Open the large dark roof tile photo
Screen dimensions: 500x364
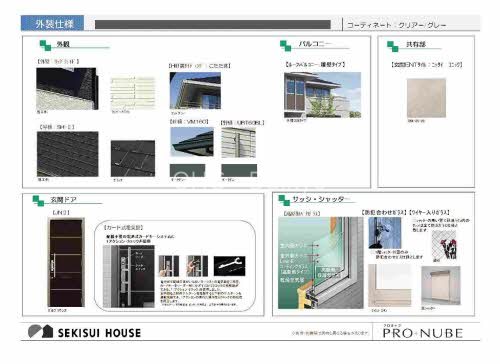68,154
